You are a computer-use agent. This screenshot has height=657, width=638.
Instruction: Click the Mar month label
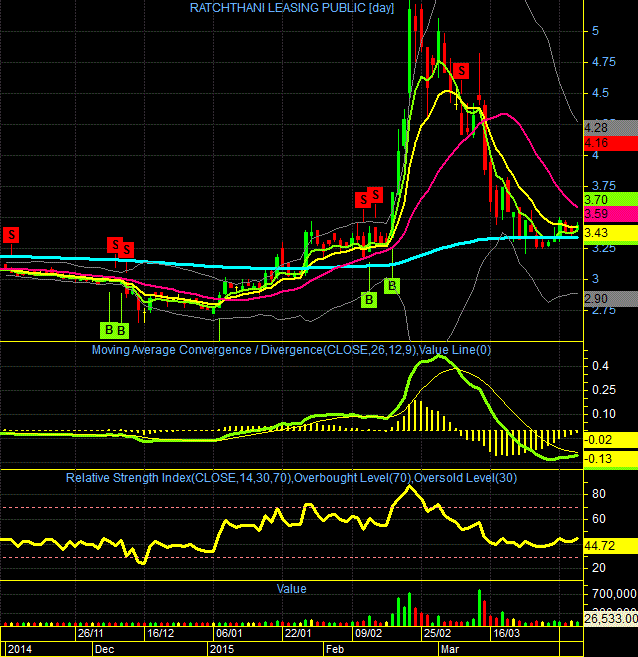click(x=450, y=649)
